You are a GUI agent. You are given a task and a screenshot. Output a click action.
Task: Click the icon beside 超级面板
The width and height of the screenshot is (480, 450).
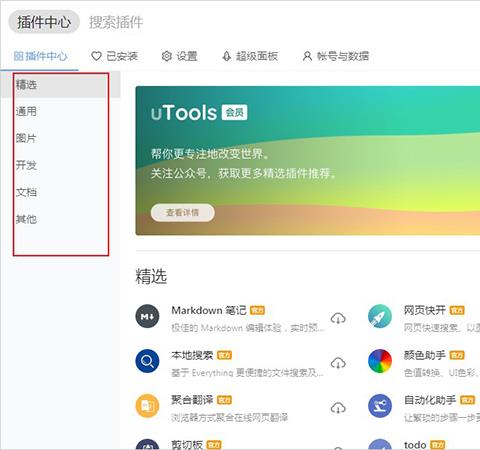tap(227, 56)
